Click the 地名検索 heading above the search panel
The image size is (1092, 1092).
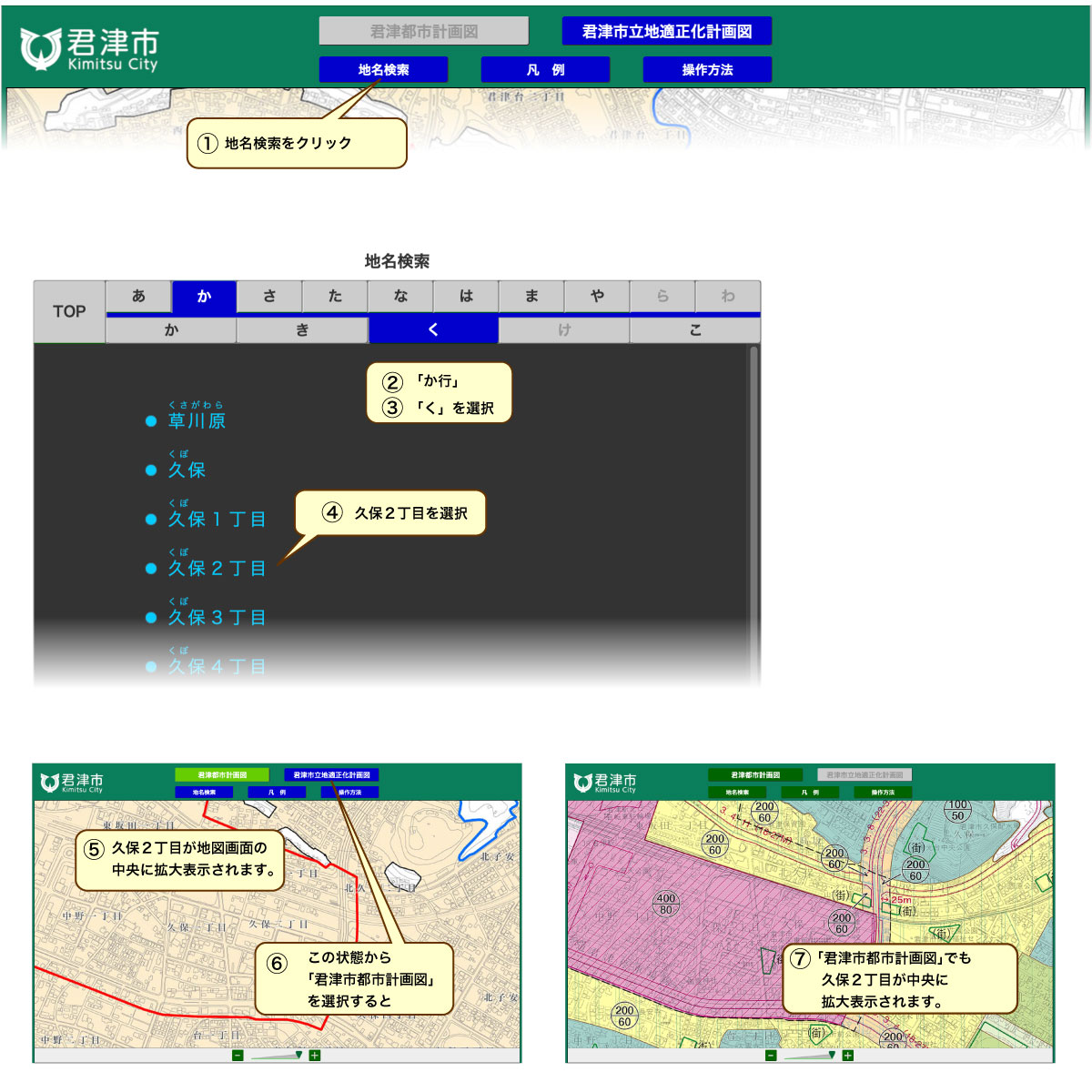[x=397, y=261]
